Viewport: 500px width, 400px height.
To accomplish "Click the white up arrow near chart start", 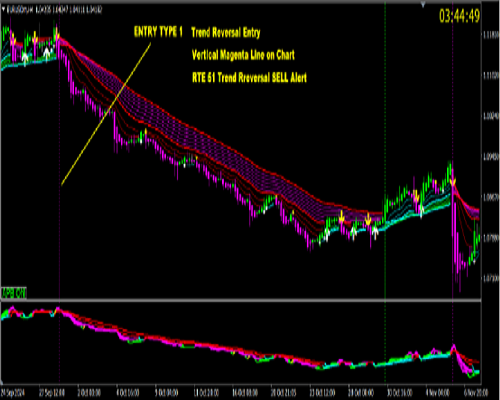I will [25, 58].
